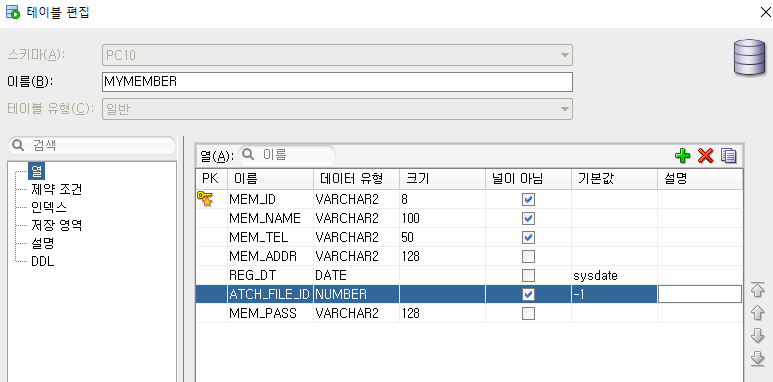Click the -1 default value cell

(614, 294)
